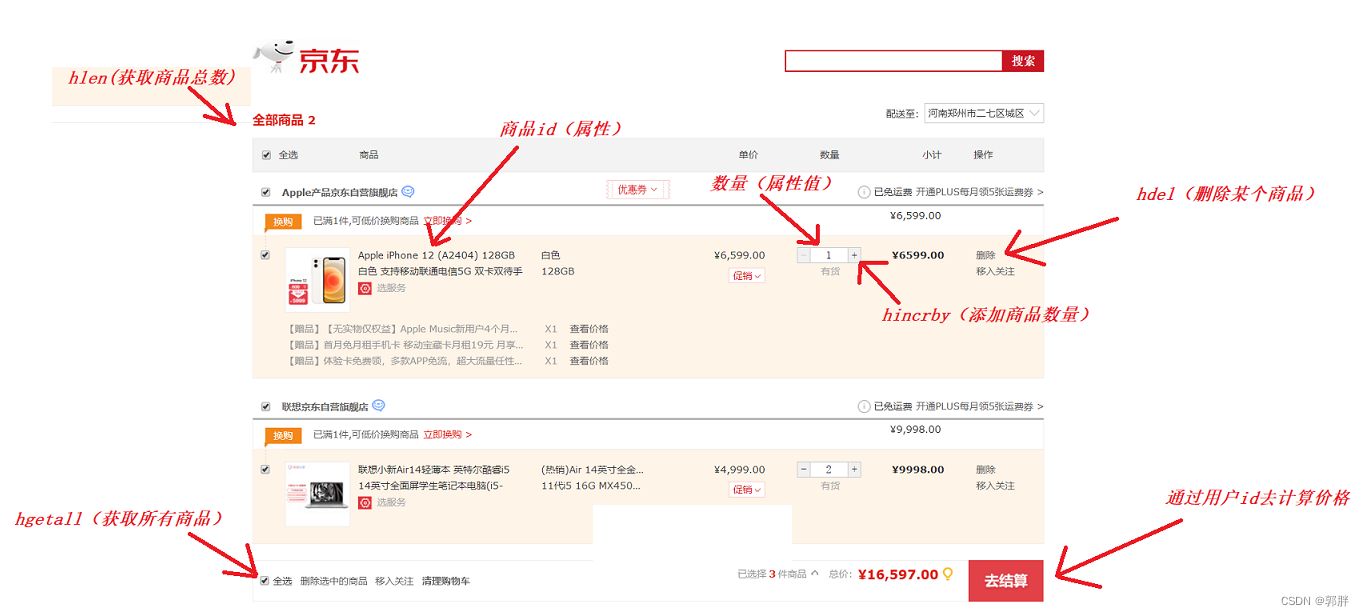The image size is (1364, 616).
Task: Expand the 优惠券 coupon dropdown
Action: [x=638, y=189]
